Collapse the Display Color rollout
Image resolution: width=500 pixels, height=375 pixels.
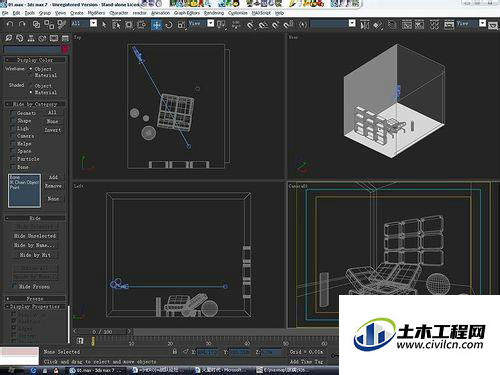[x=35, y=60]
